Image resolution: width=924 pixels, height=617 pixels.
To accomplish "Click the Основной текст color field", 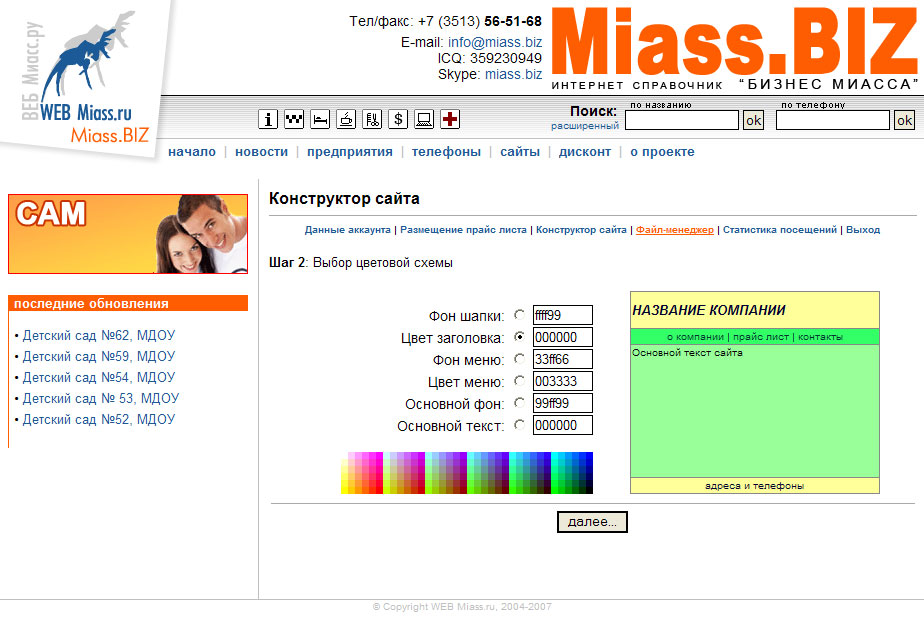I will (563, 425).
